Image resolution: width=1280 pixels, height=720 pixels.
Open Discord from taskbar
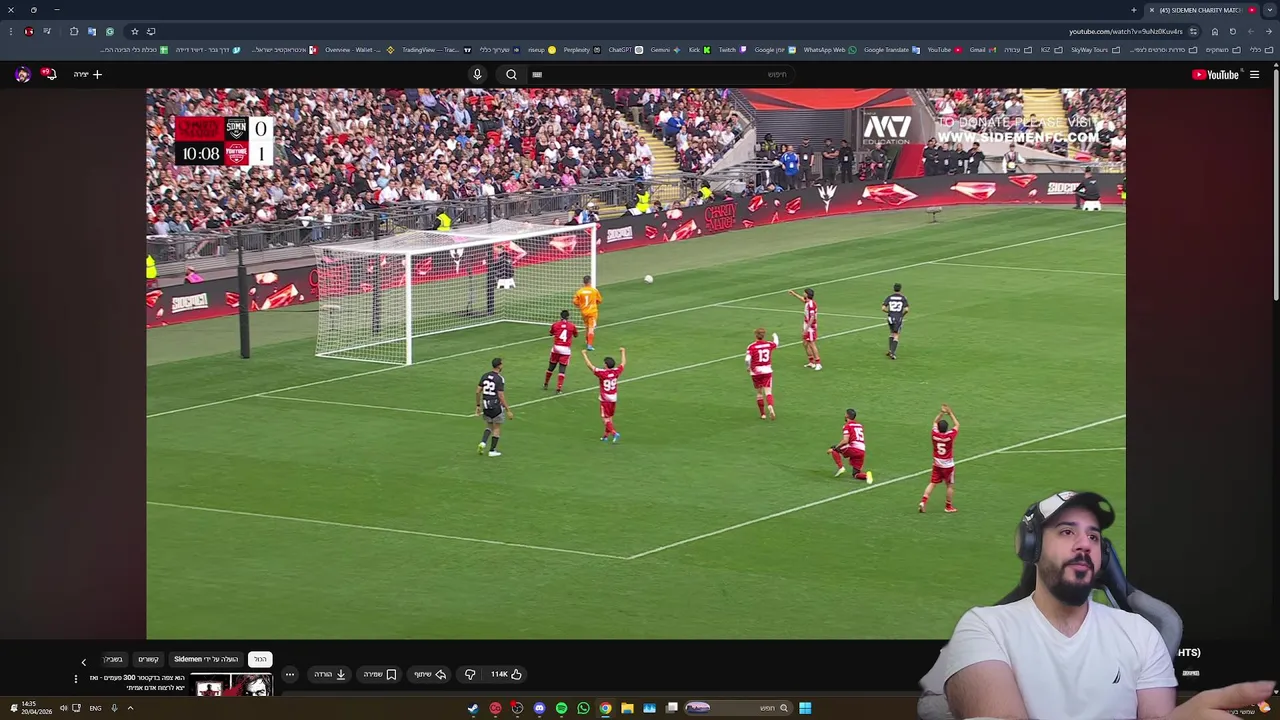[x=539, y=708]
